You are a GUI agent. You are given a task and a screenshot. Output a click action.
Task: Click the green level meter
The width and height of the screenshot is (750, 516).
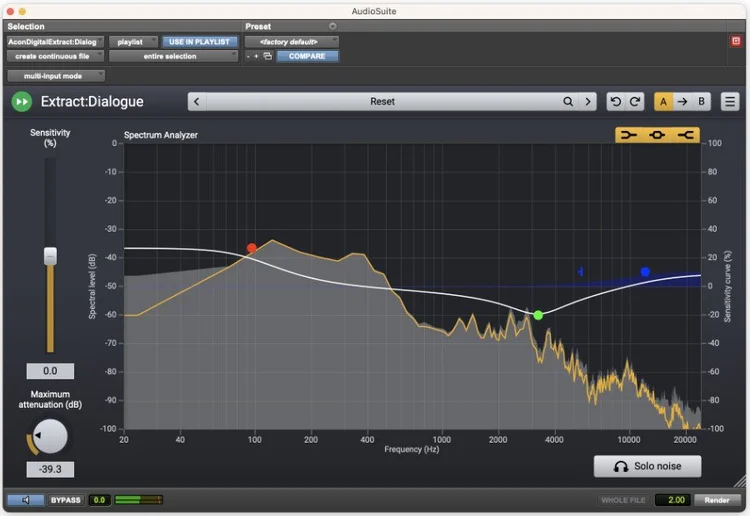click(139, 500)
